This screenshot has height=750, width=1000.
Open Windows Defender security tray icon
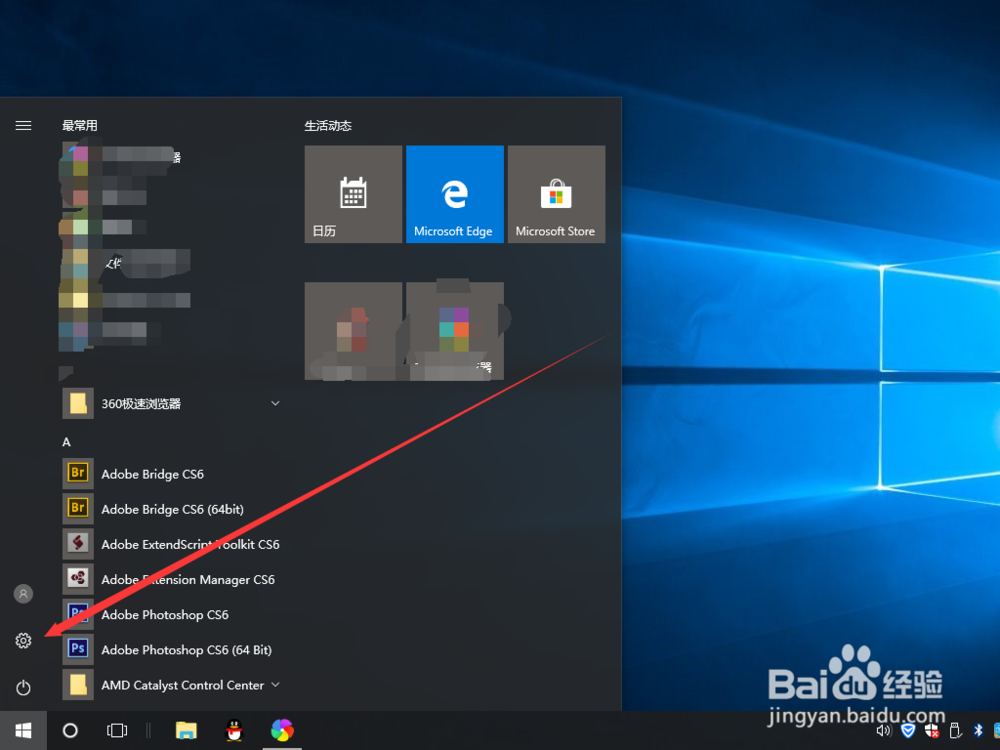(932, 731)
